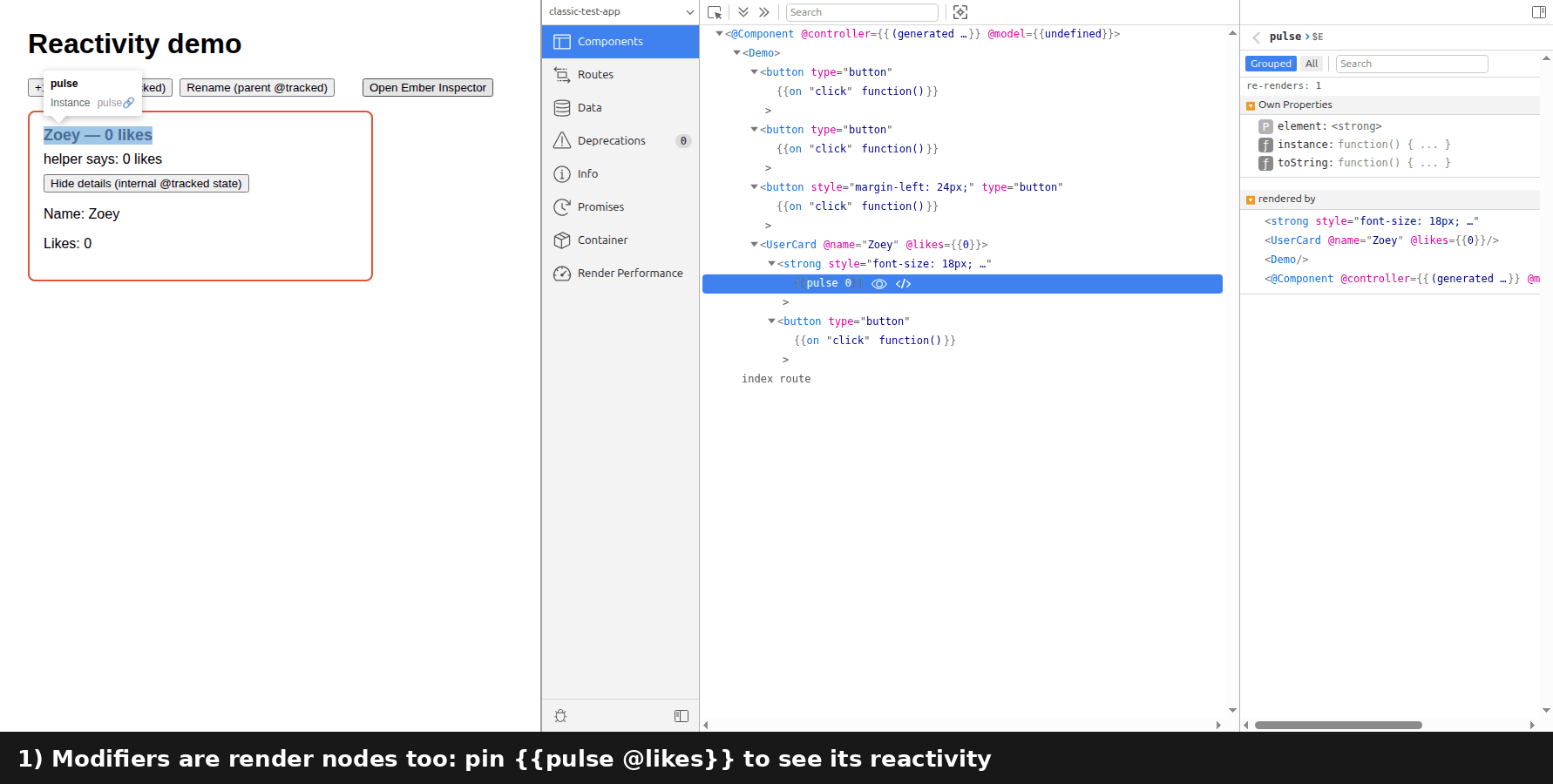The image size is (1553, 784).
Task: Click the Data database icon in the sidebar
Action: click(x=562, y=108)
